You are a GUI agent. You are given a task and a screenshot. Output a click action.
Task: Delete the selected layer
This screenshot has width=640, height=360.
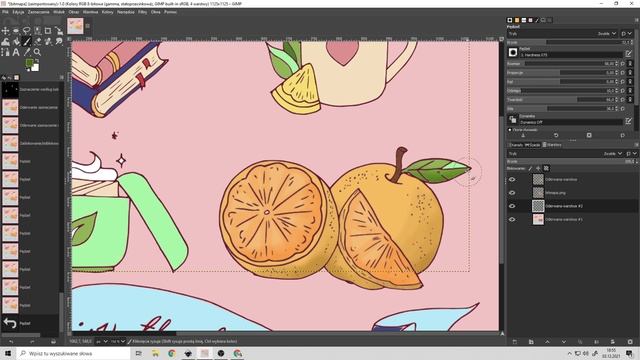click(630, 342)
